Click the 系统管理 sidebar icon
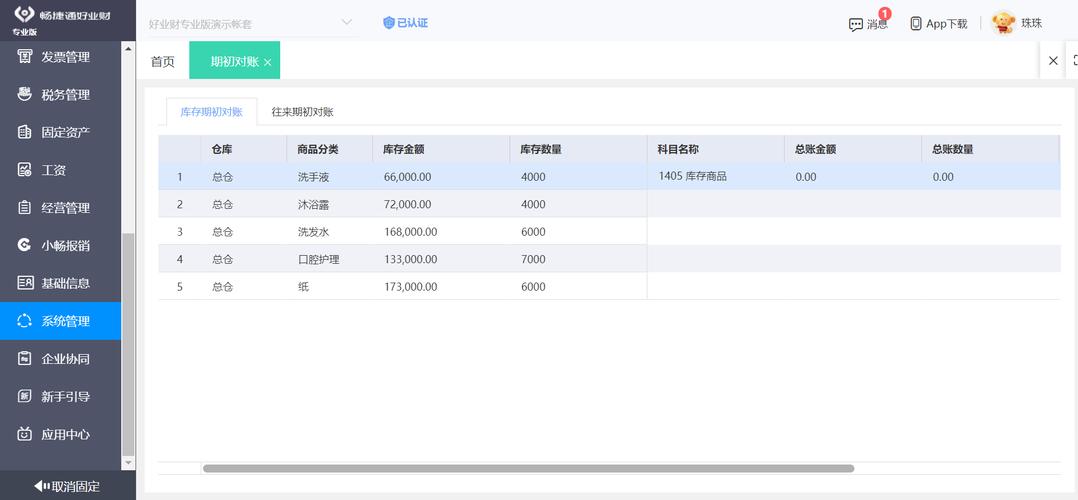The width and height of the screenshot is (1078, 500). click(x=25, y=320)
